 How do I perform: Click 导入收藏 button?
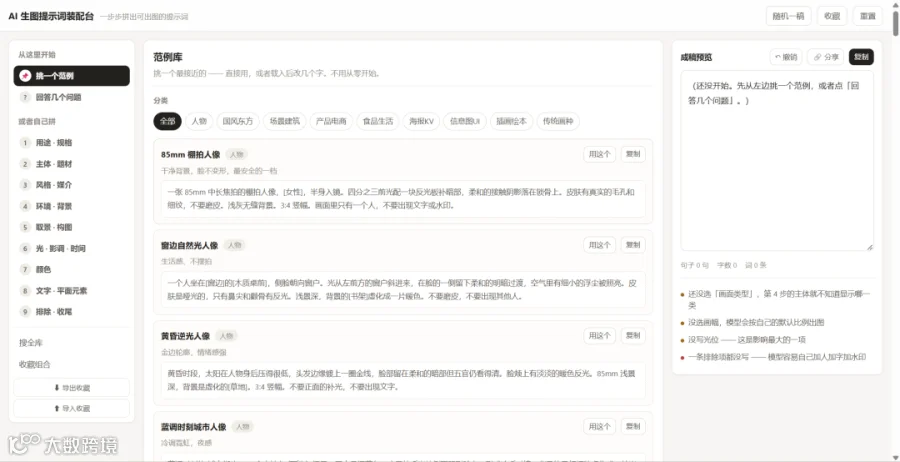(72, 409)
